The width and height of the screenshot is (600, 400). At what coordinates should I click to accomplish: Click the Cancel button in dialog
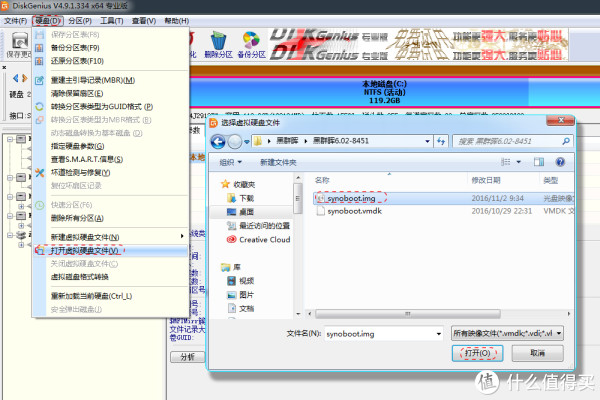[537, 353]
